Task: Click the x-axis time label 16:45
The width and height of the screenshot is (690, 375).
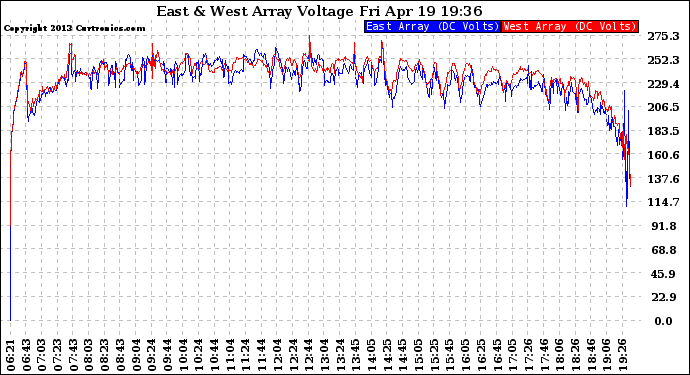Action: pyautogui.click(x=497, y=355)
